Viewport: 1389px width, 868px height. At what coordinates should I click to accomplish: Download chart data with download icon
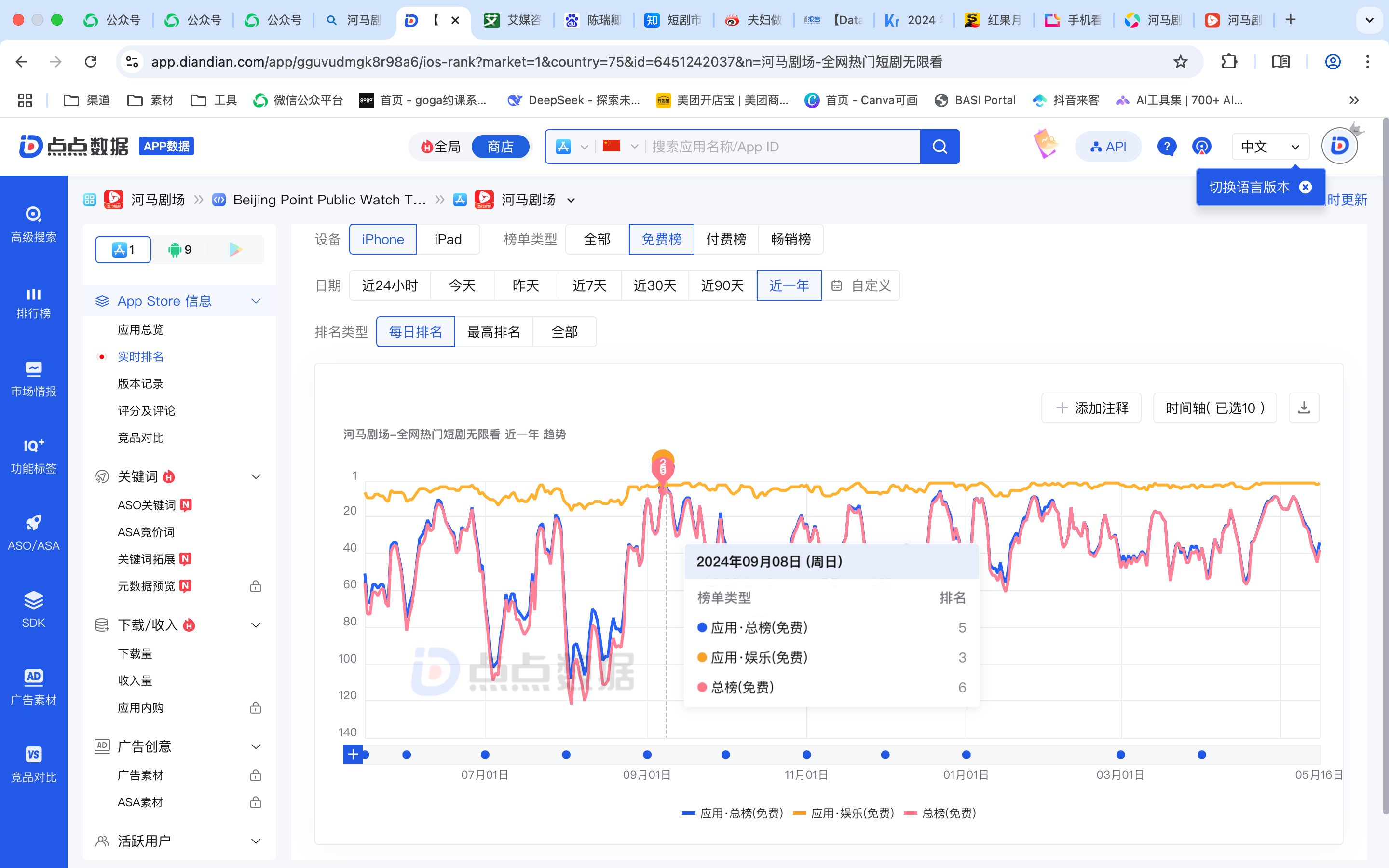point(1304,408)
